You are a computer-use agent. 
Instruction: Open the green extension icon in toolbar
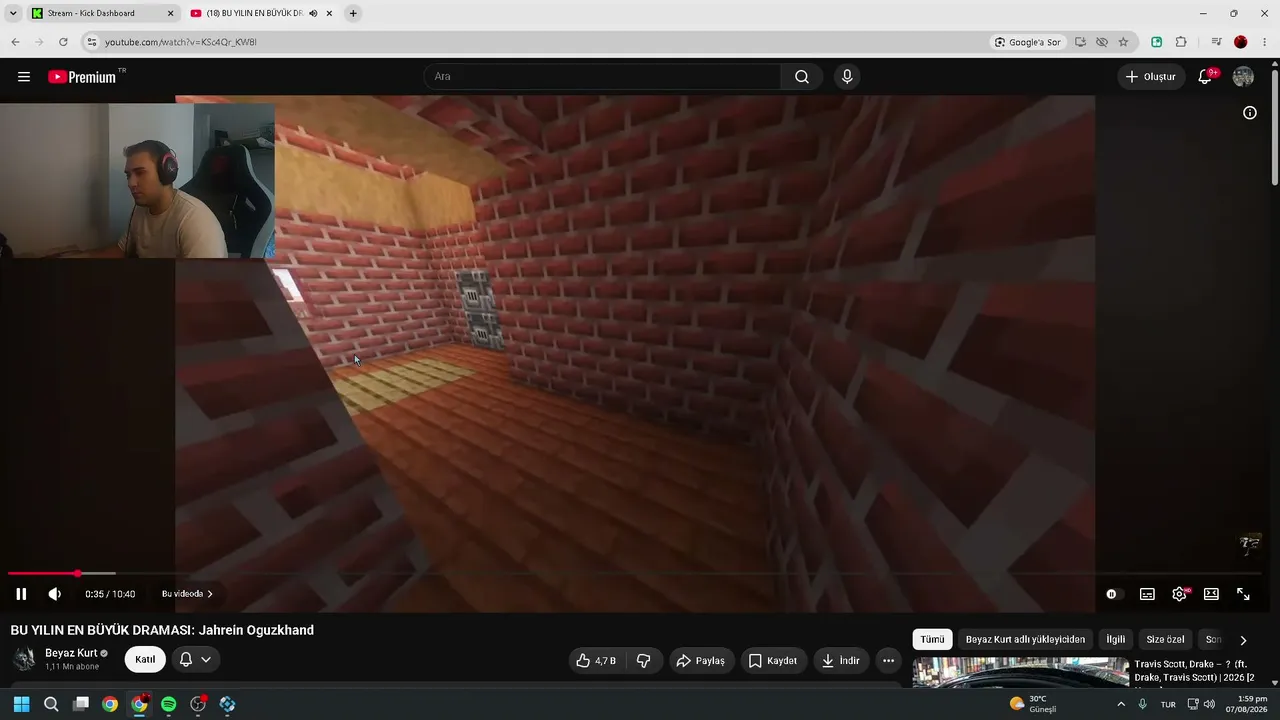tap(1157, 42)
